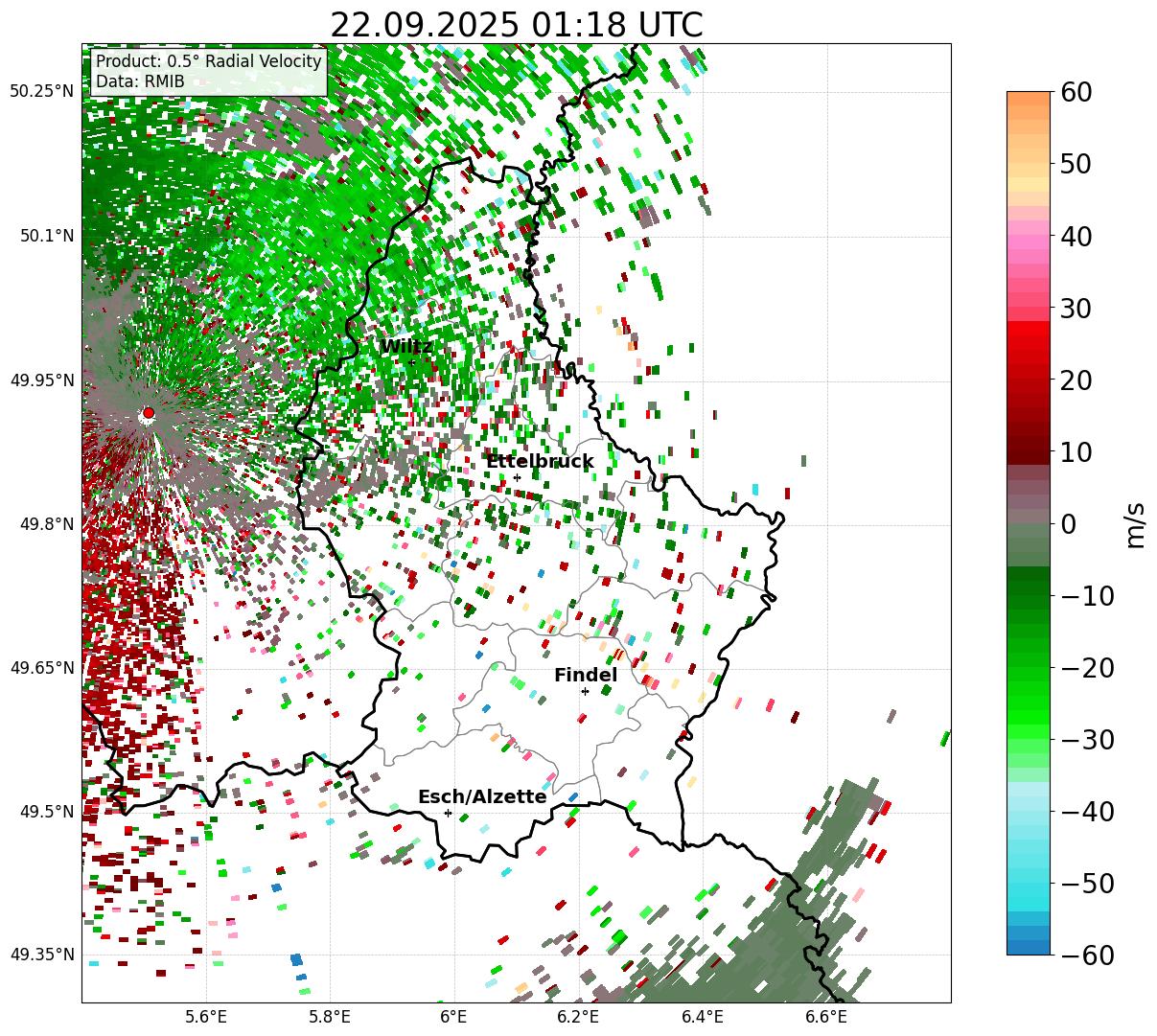Click the 6.6°E longitude tick label
Screen dimensions: 1157x1036
coord(826,1019)
